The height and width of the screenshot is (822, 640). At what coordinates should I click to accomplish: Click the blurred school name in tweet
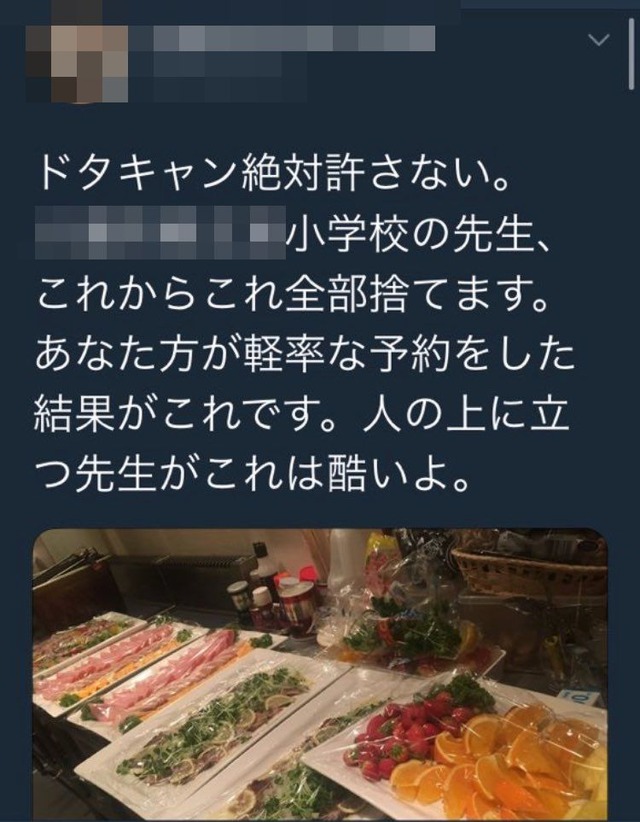(x=160, y=232)
